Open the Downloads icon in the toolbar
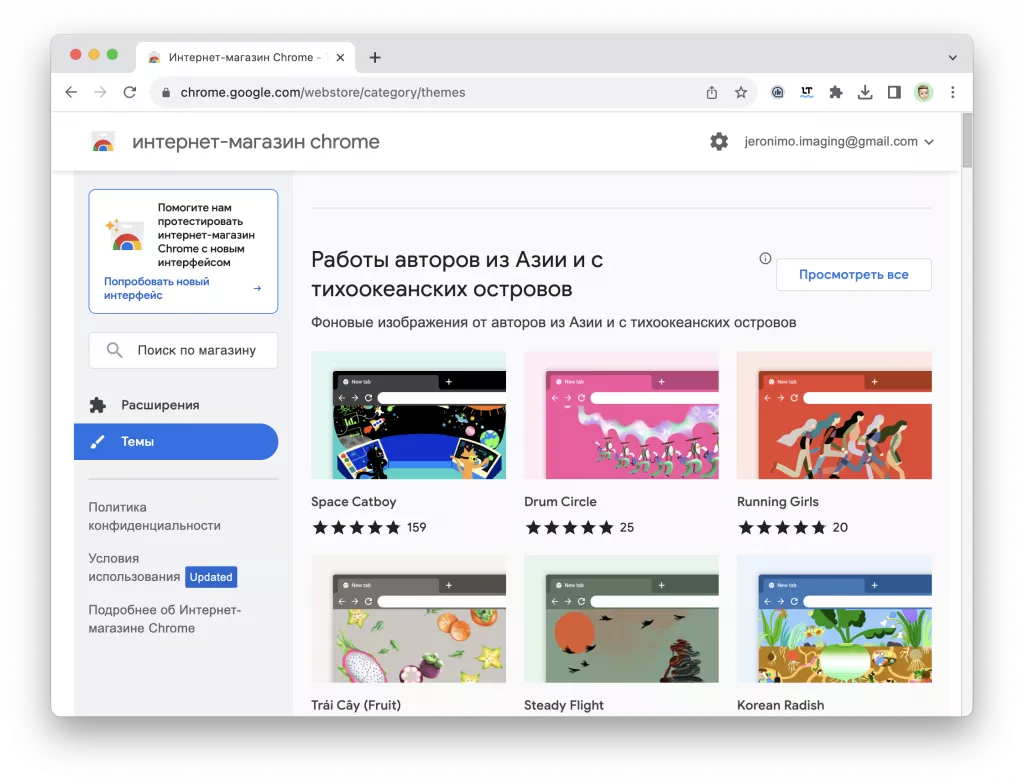1024x784 pixels. coord(865,92)
